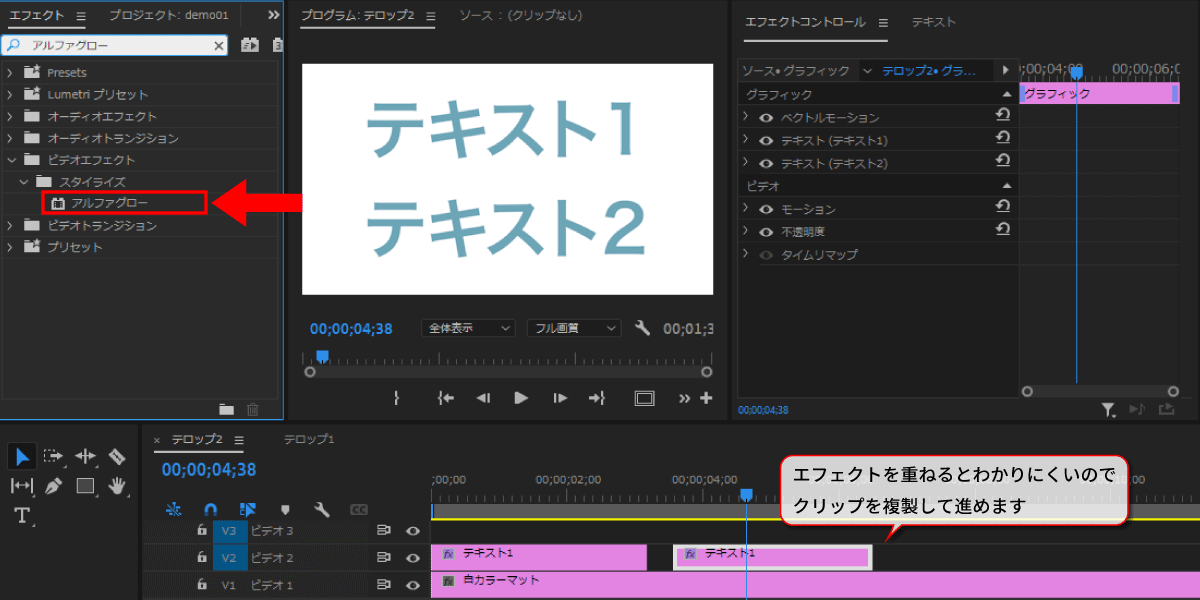
Task: Toggle V1 track targeting
Action: (x=229, y=584)
